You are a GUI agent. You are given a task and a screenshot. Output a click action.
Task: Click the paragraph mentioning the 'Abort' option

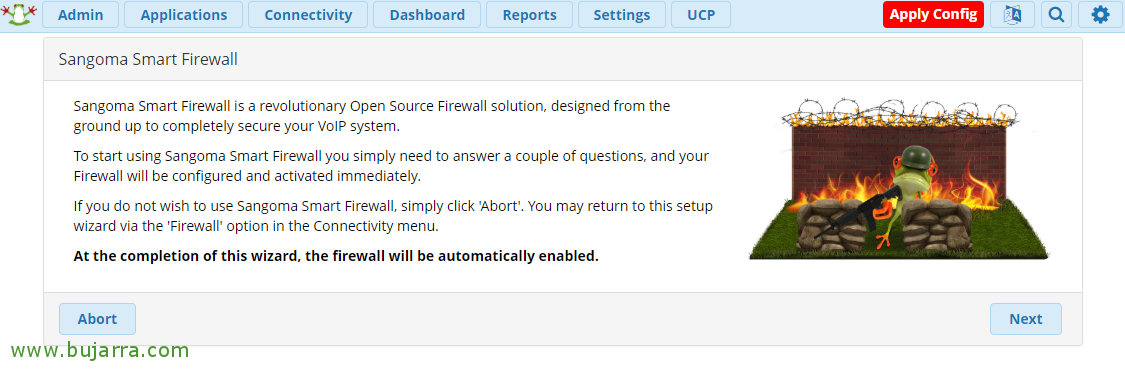coord(393,216)
